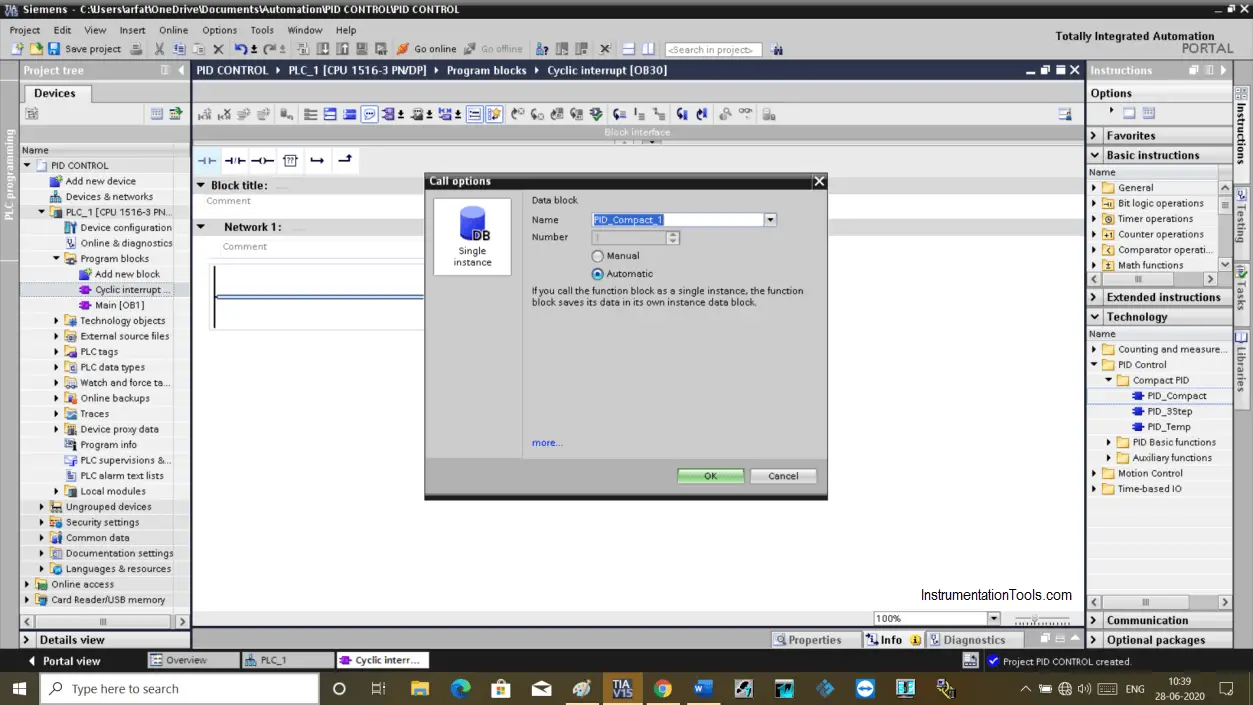Click the new project icon in toolbar
Image resolution: width=1253 pixels, height=705 pixels.
coord(18,48)
